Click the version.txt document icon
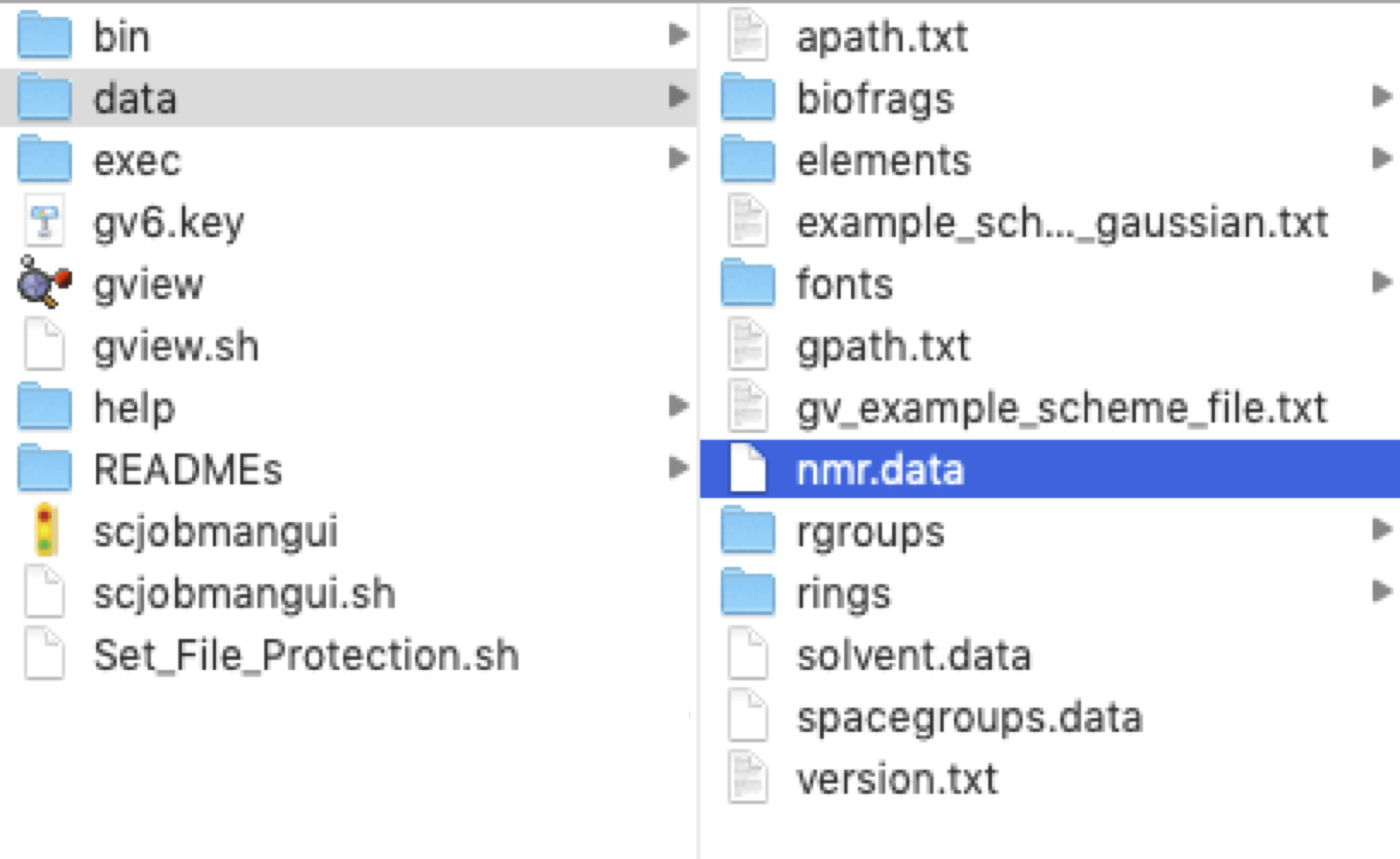Viewport: 1400px width, 859px height. pyautogui.click(x=748, y=778)
